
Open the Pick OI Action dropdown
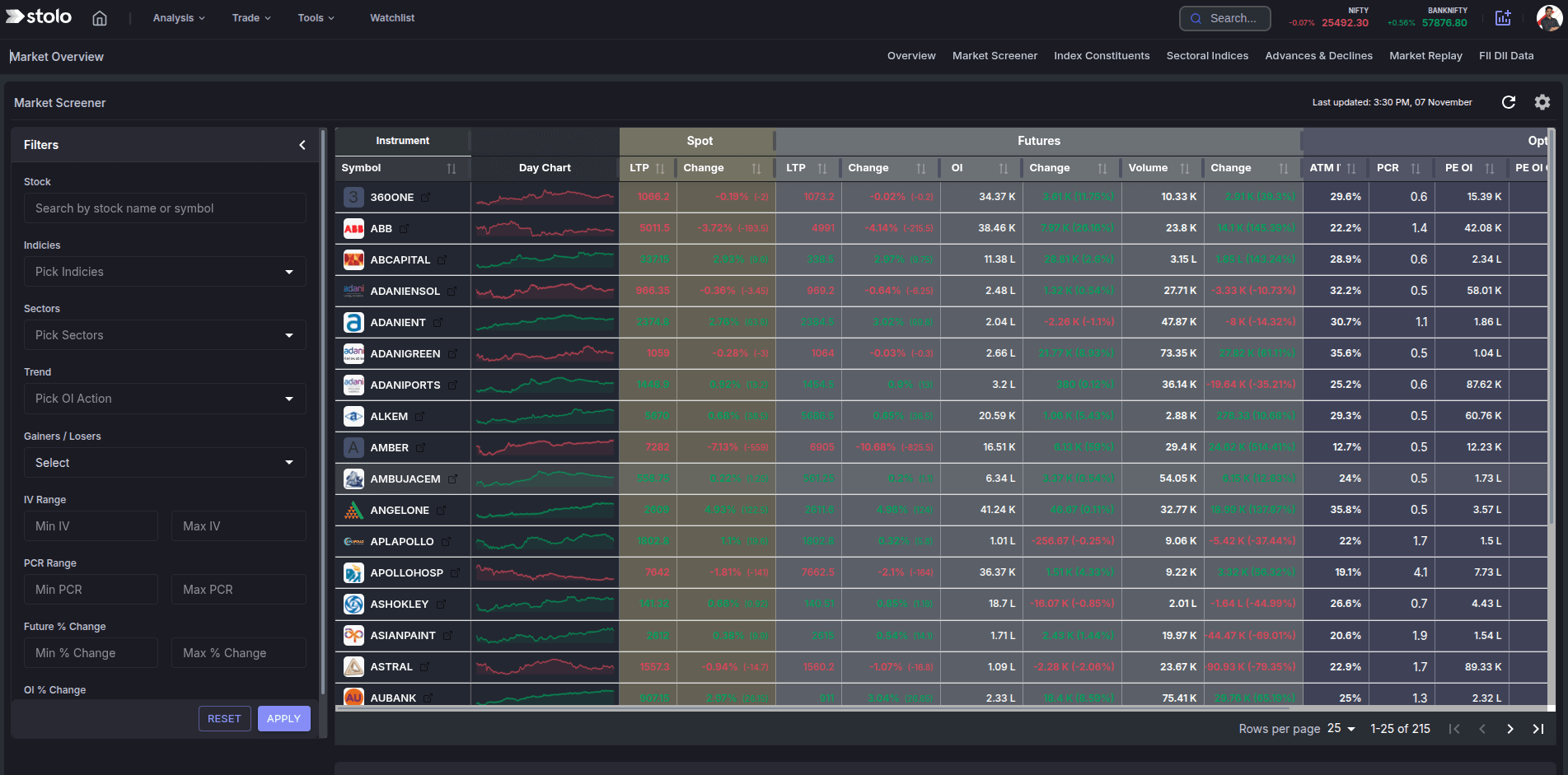pos(164,399)
